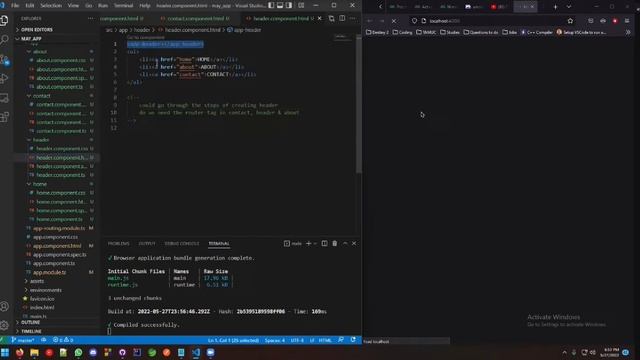Open the Customize Layout control

click(301, 5)
